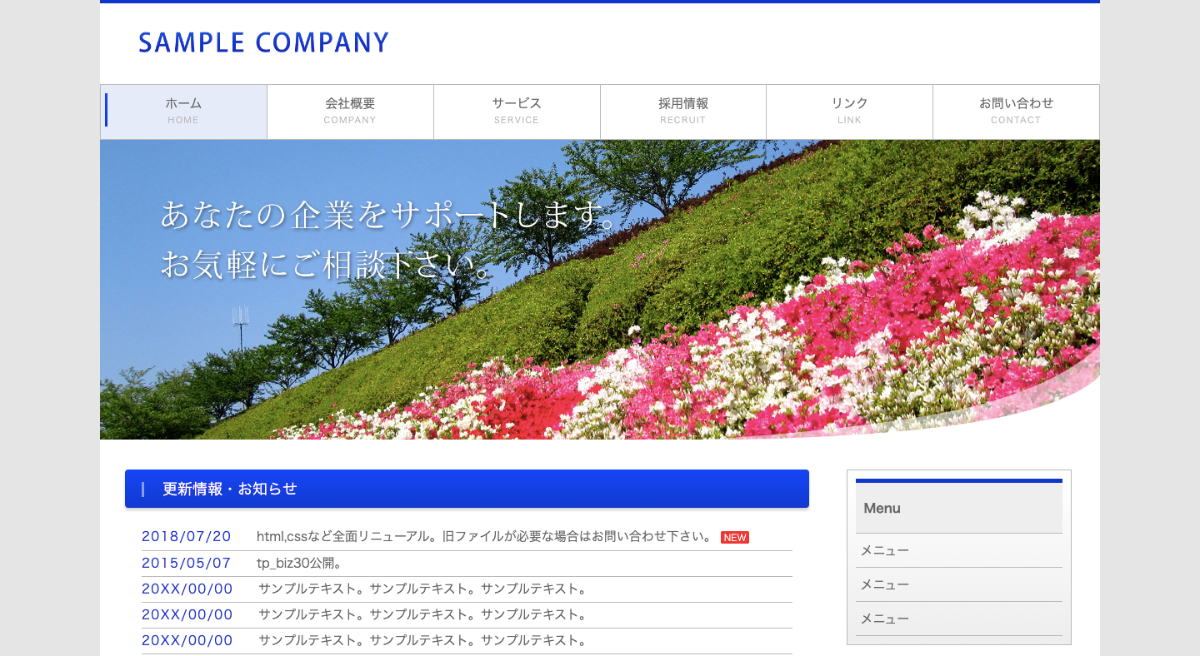This screenshot has width=1200, height=656.
Task: Go to the ホーム navigation tab
Action: 184,111
